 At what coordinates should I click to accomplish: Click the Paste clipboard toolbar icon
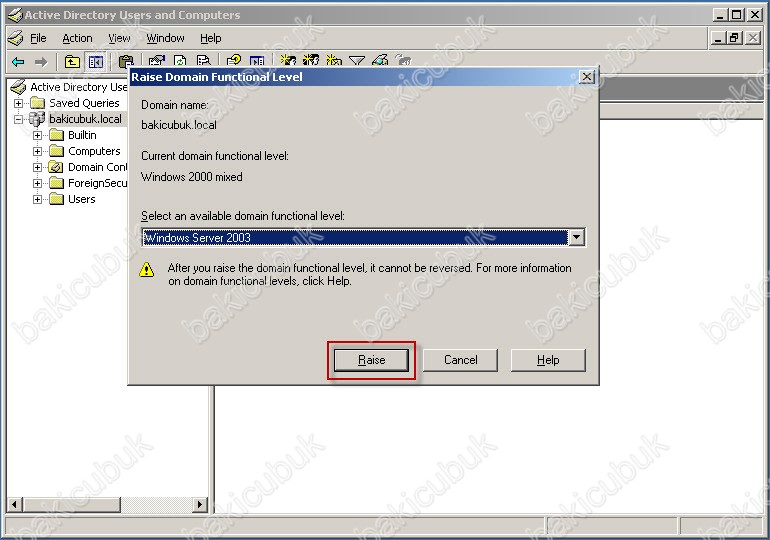[x=126, y=62]
